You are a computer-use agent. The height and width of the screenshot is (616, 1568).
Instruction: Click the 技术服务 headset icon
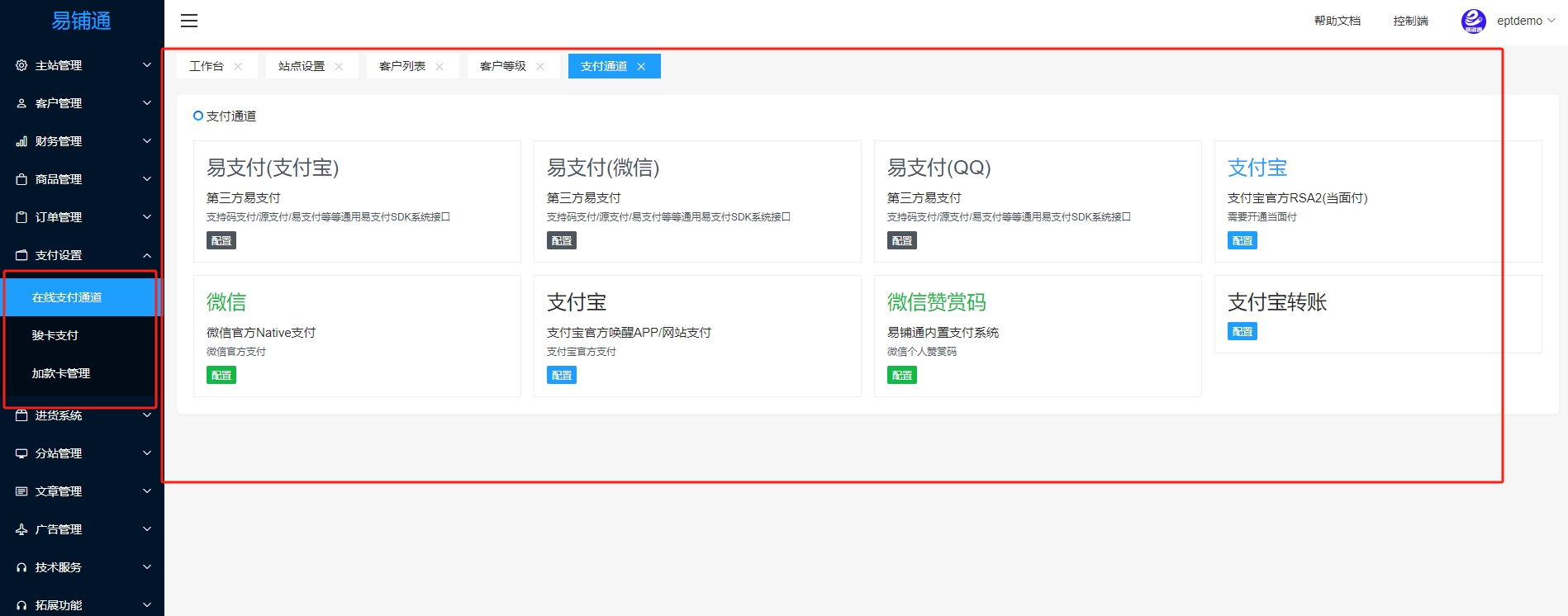click(21, 567)
